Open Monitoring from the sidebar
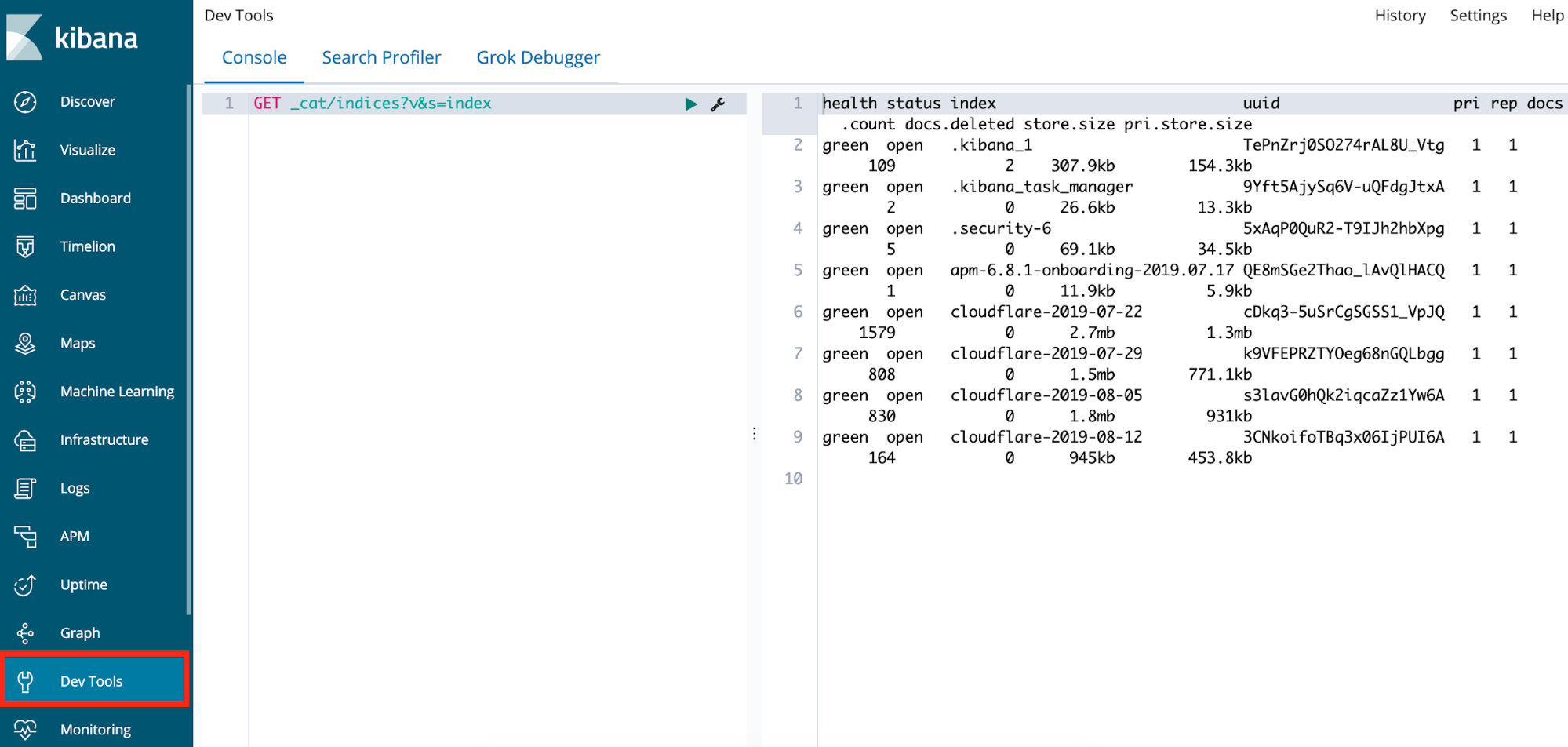The height and width of the screenshot is (747, 1568). click(96, 729)
